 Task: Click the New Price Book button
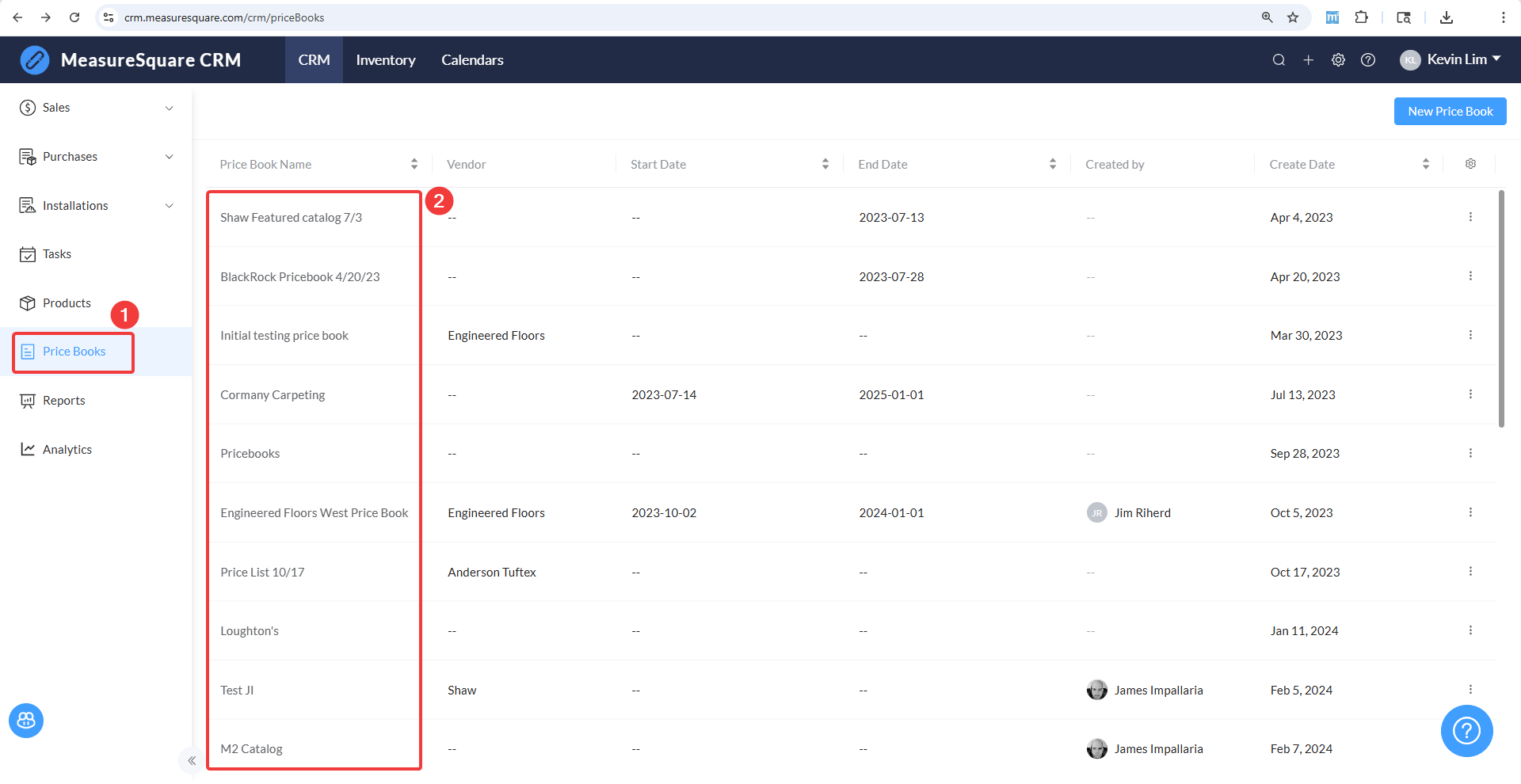1450,112
